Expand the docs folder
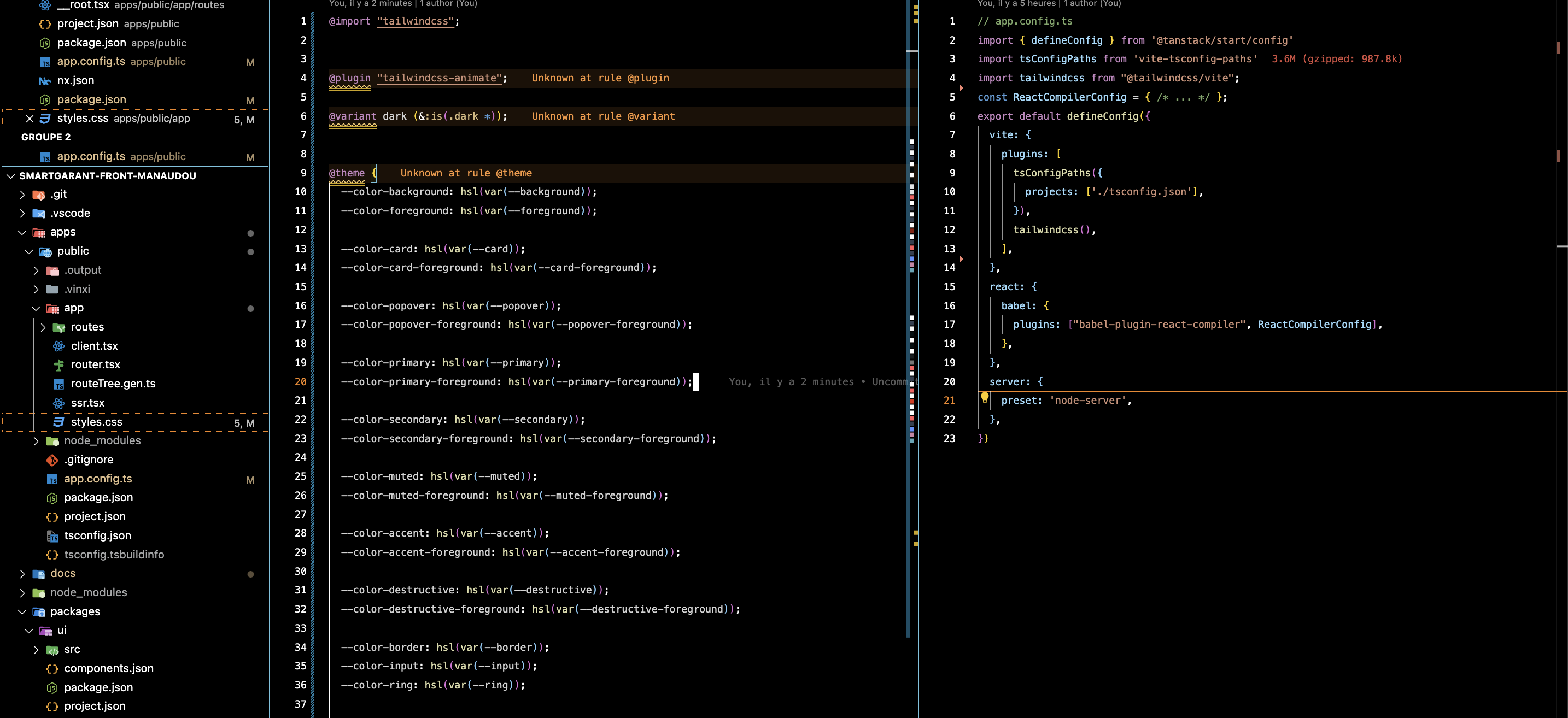This screenshot has height=718, width=1568. [22, 574]
